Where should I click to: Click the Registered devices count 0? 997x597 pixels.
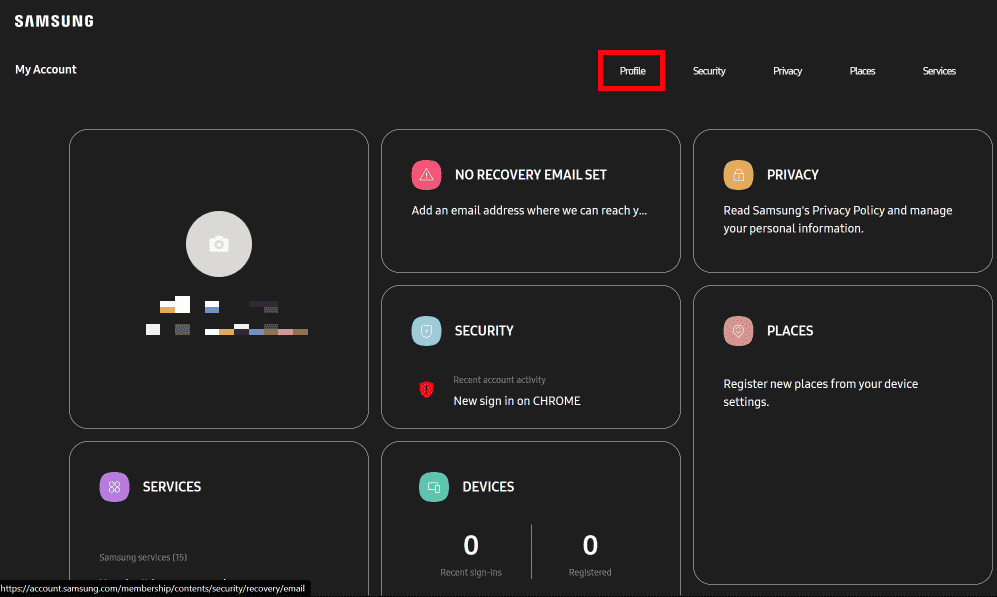(590, 546)
